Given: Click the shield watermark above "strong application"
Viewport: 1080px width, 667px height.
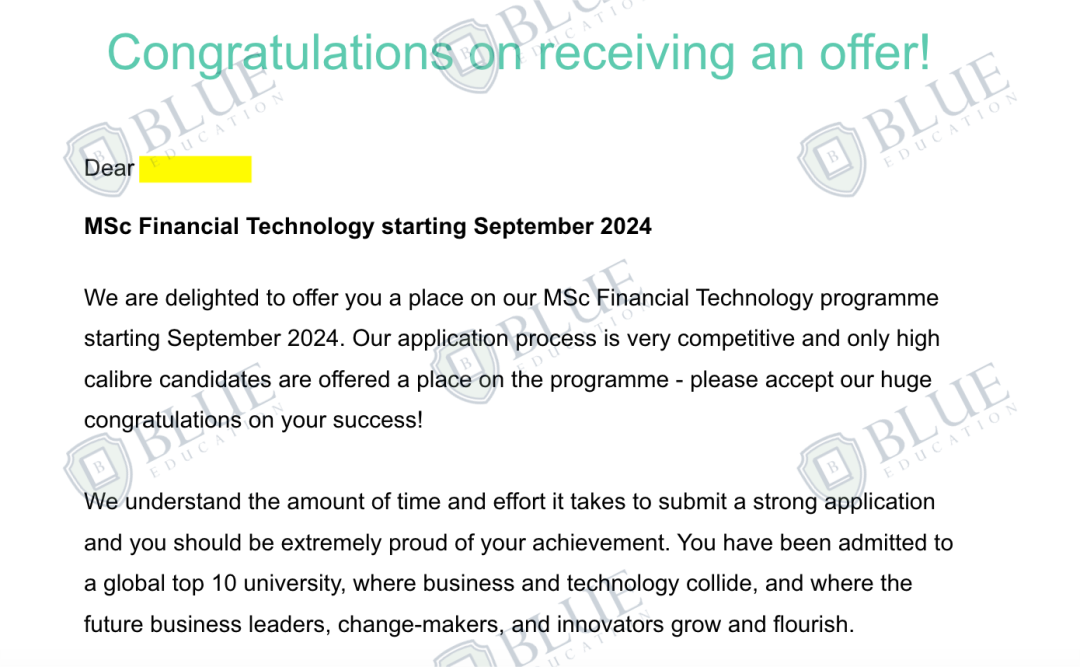Looking at the screenshot, I should (833, 470).
